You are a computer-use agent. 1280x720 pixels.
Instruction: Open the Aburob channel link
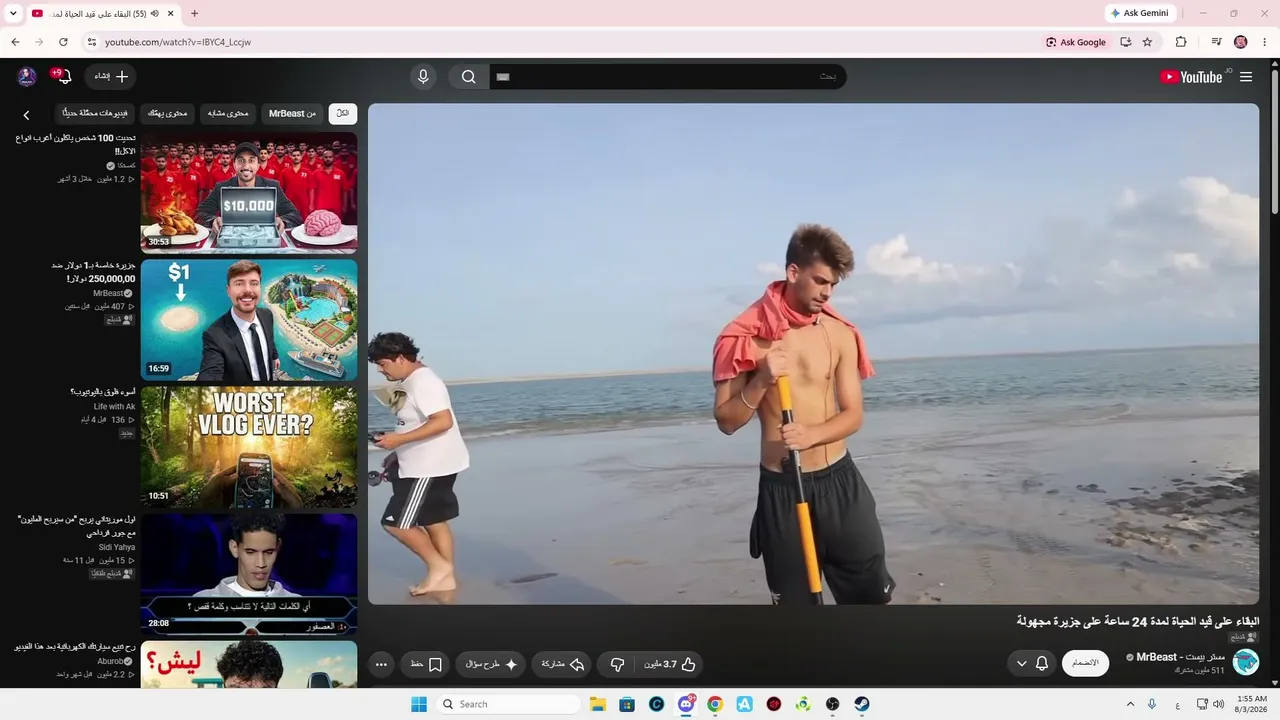pos(110,661)
